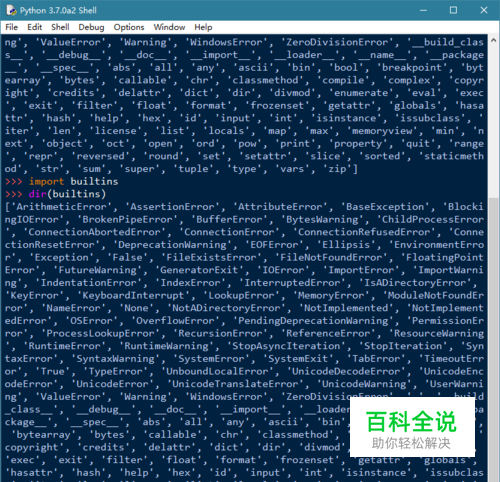
Task: Click the vertical scrollbar thumb
Action: pyautogui.click(x=494, y=339)
